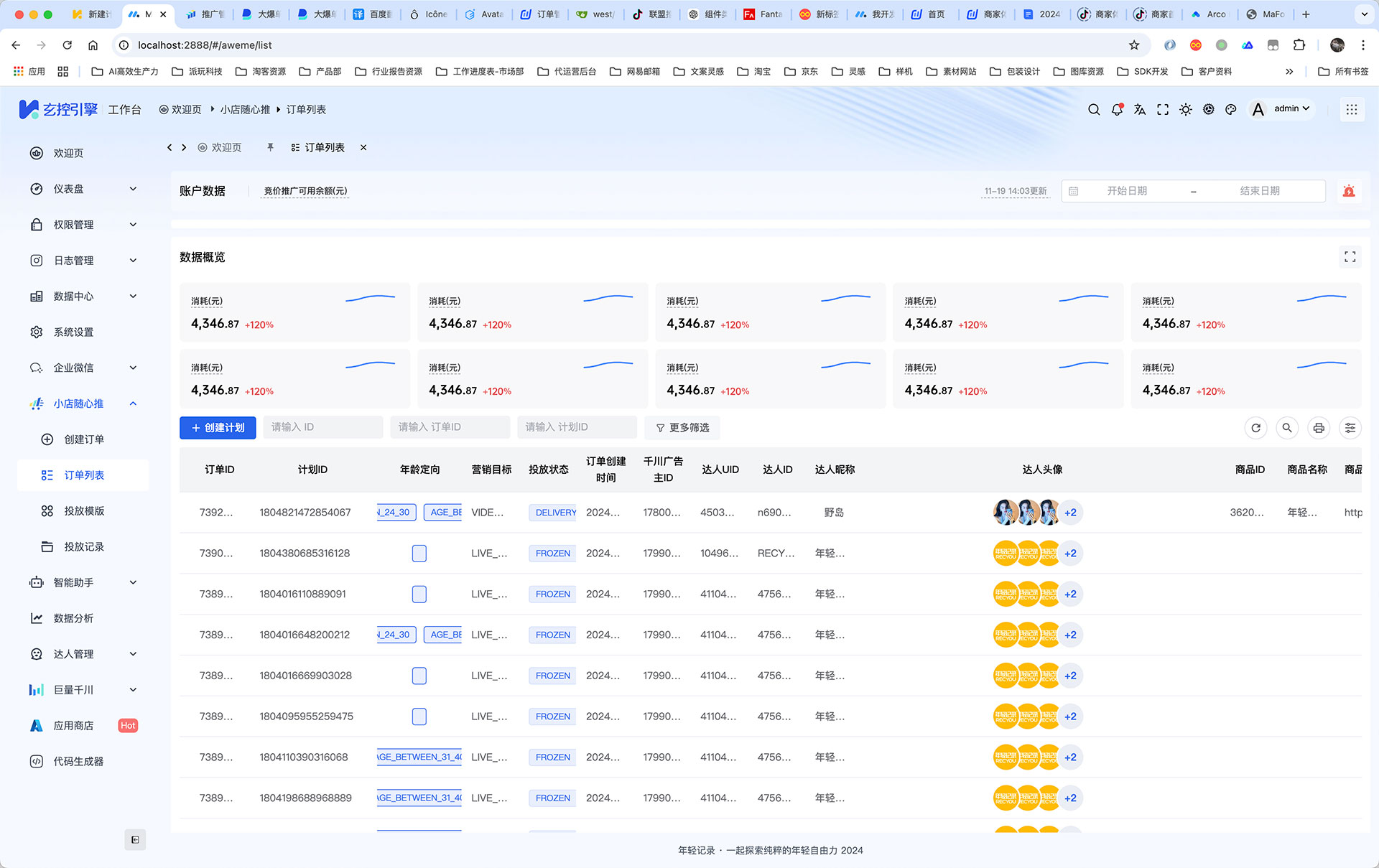Screen dimensions: 1379x868
Task: Open theme palette icon
Action: (x=1231, y=109)
